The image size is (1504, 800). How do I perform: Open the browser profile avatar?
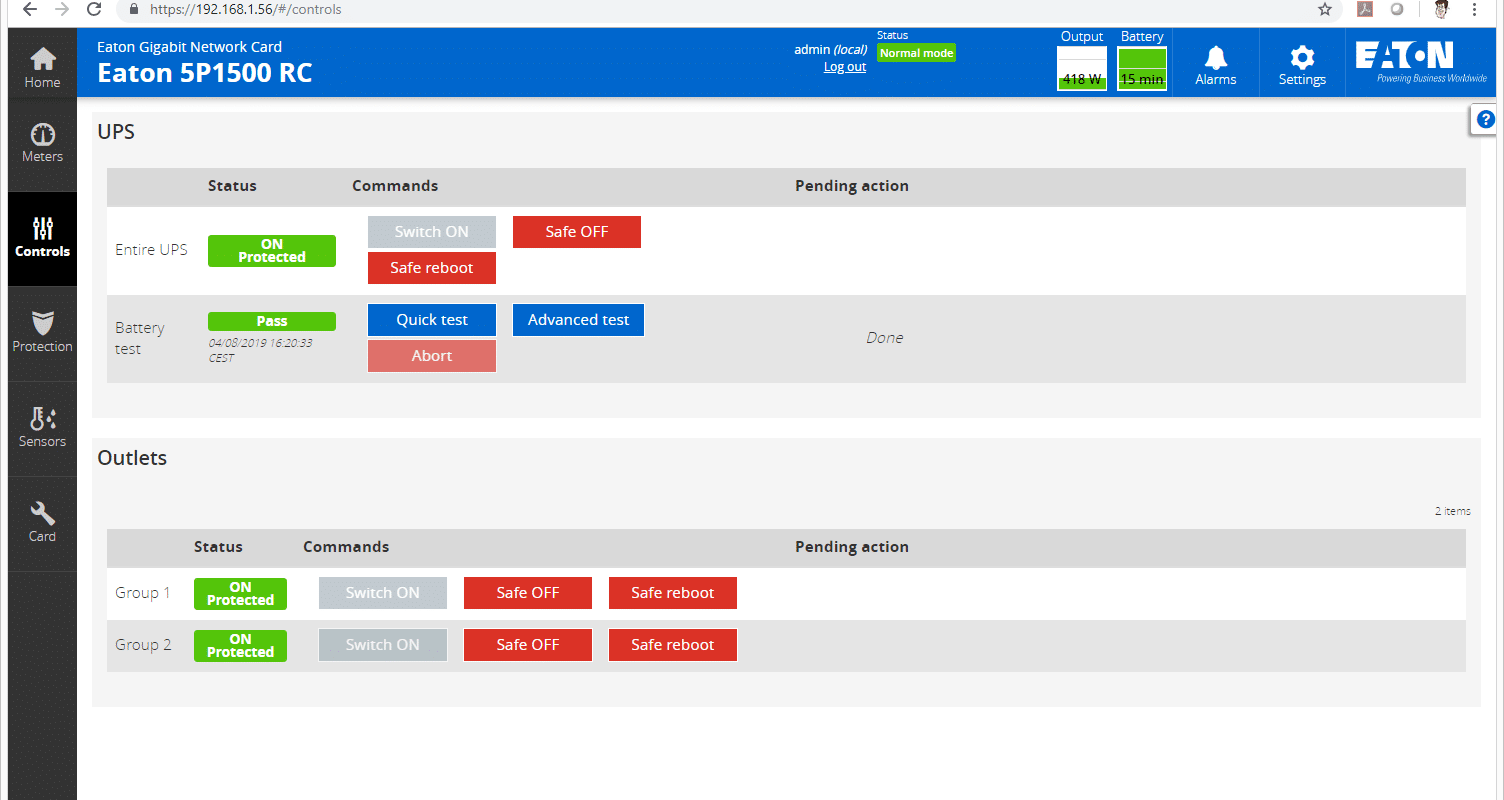pyautogui.click(x=1441, y=9)
